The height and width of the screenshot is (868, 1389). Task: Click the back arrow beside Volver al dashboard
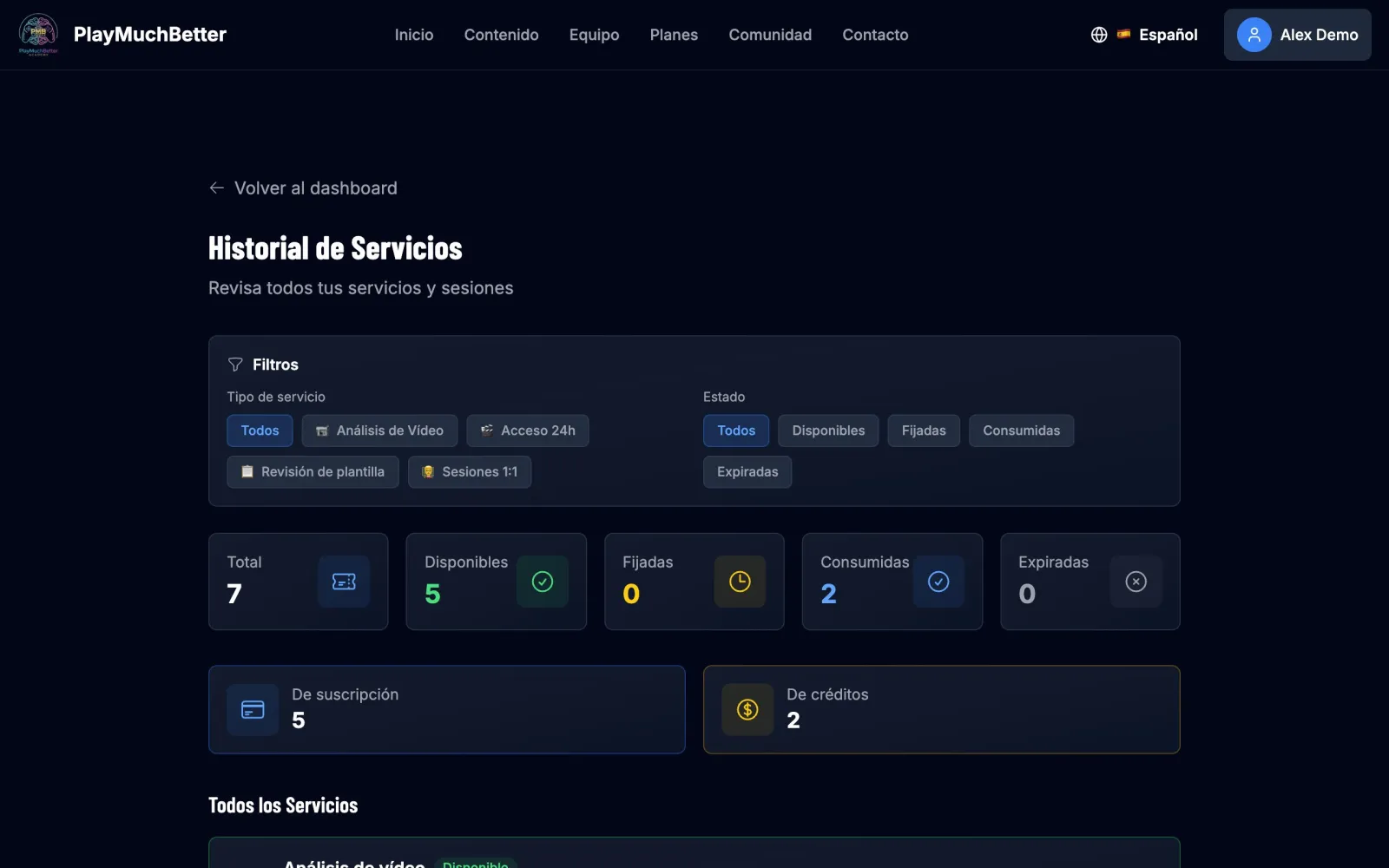[217, 188]
